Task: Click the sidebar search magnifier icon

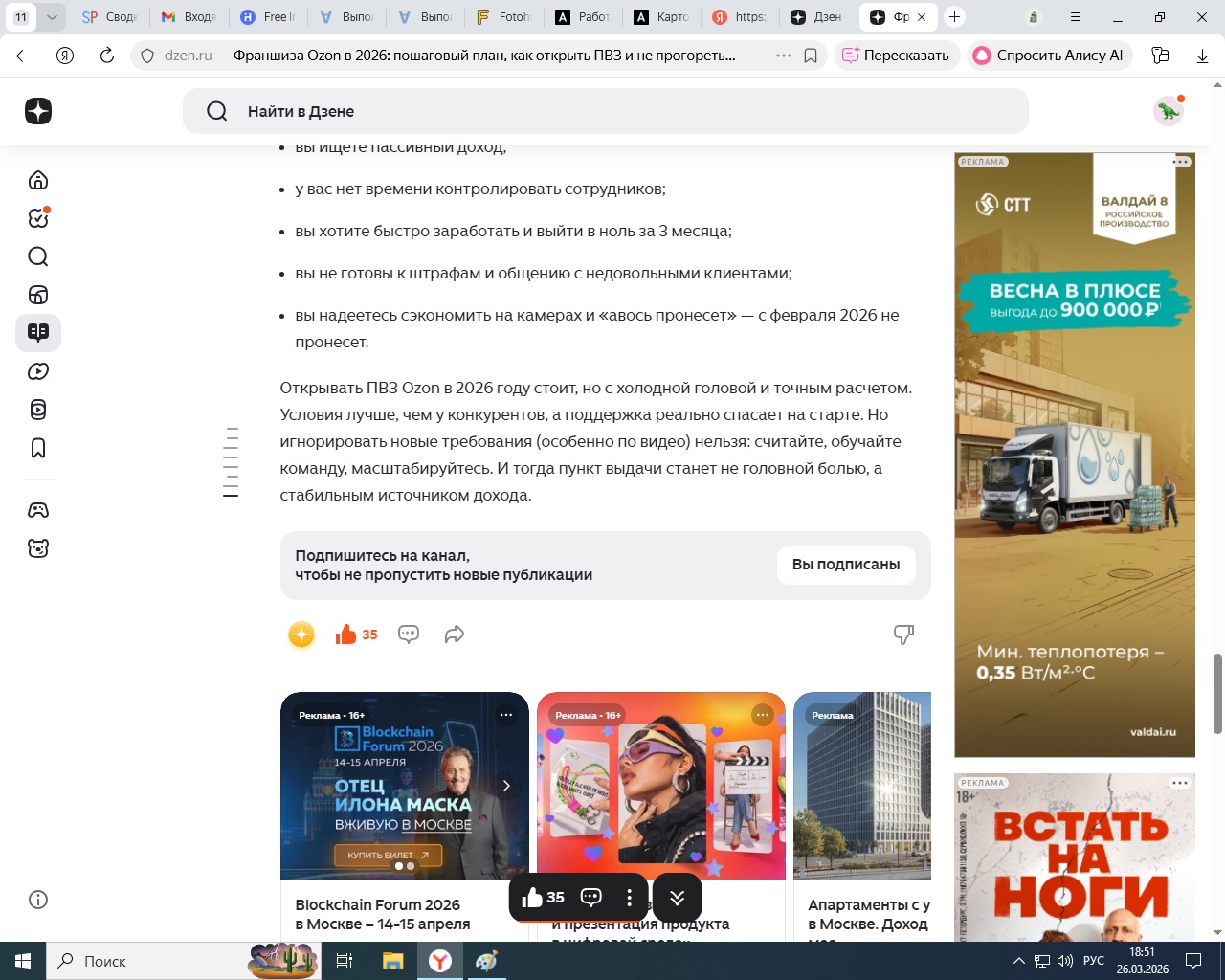Action: (38, 256)
